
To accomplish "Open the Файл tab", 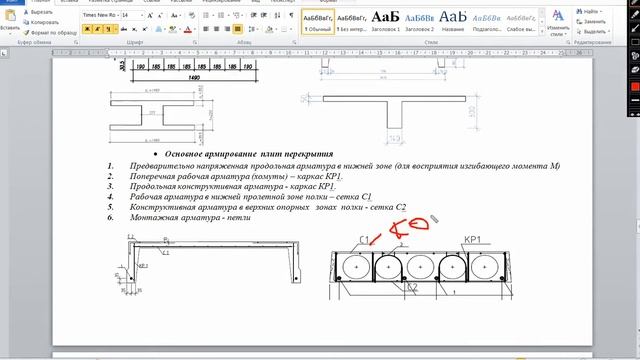I will click(x=12, y=2).
